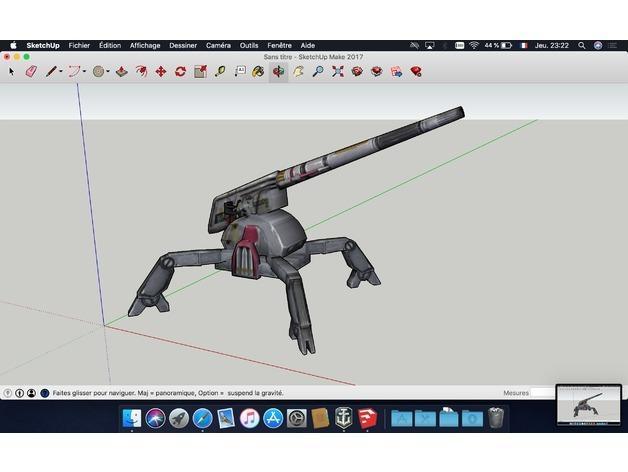The image size is (628, 472).
Task: Open App Store from the Dock
Action: (x=273, y=418)
